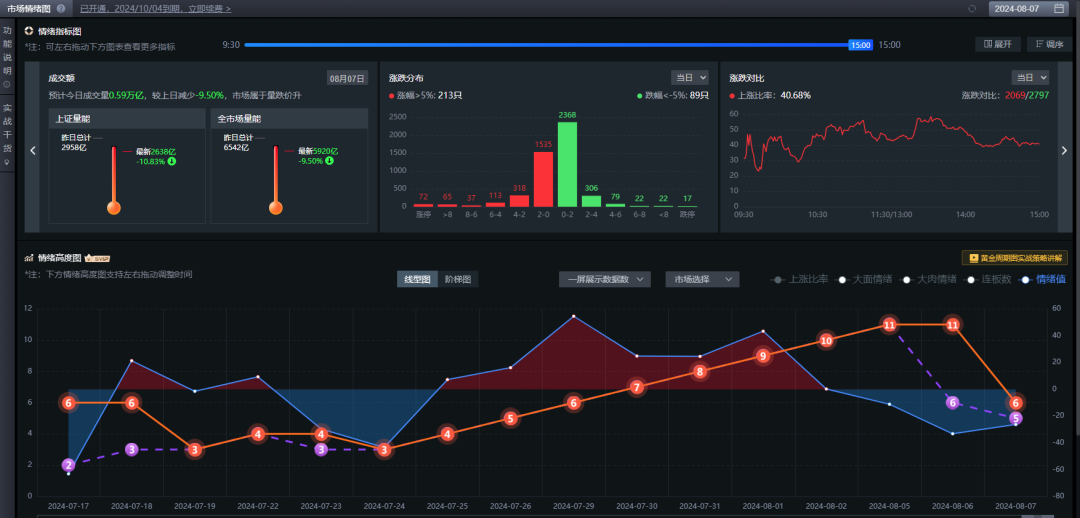The height and width of the screenshot is (518, 1080).
Task: Click the right arrow to show next indicator cards
Action: (1064, 151)
